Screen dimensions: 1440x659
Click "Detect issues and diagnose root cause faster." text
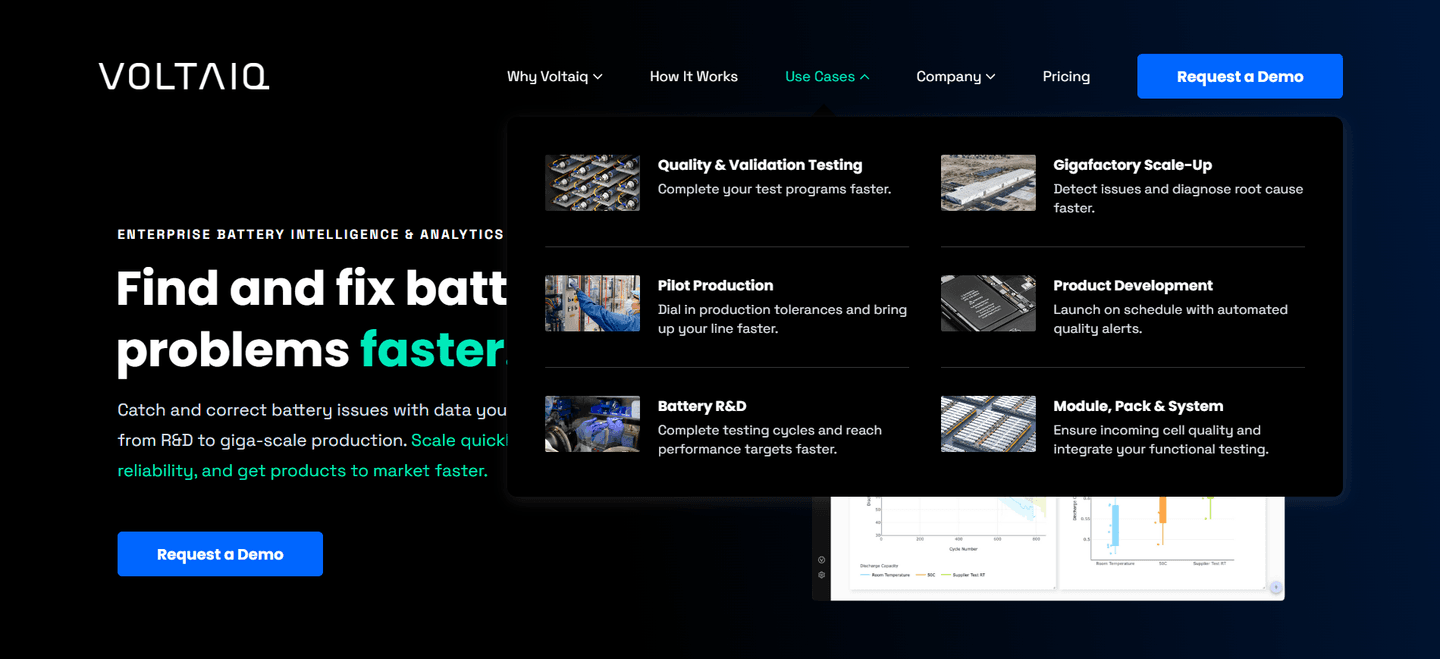[x=1178, y=198]
